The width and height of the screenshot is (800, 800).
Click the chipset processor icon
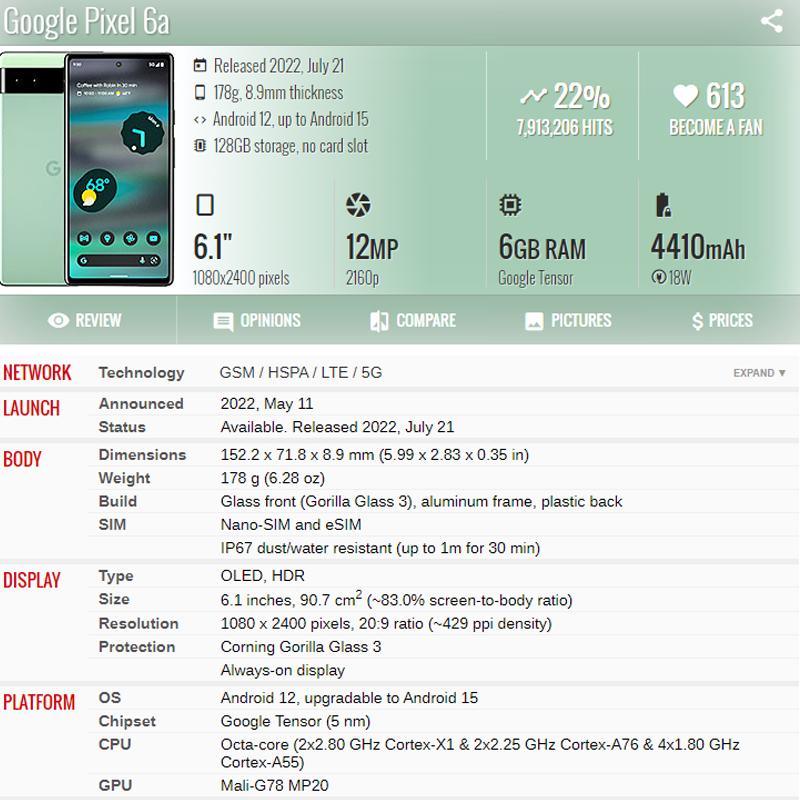click(510, 205)
